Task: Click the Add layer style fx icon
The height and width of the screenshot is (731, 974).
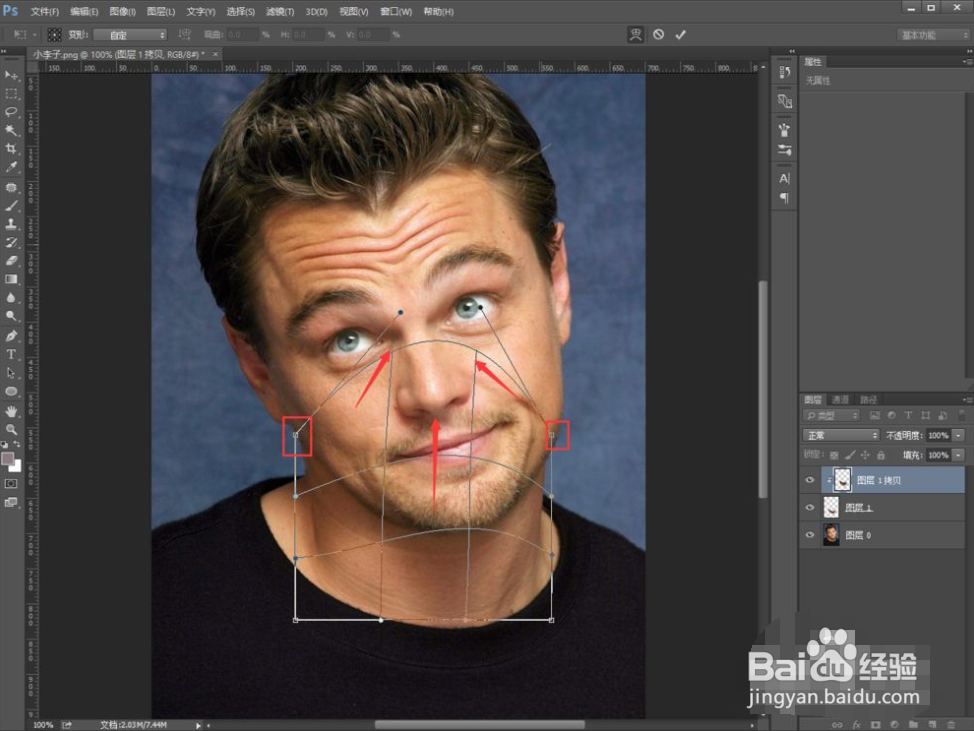Action: coord(857,725)
